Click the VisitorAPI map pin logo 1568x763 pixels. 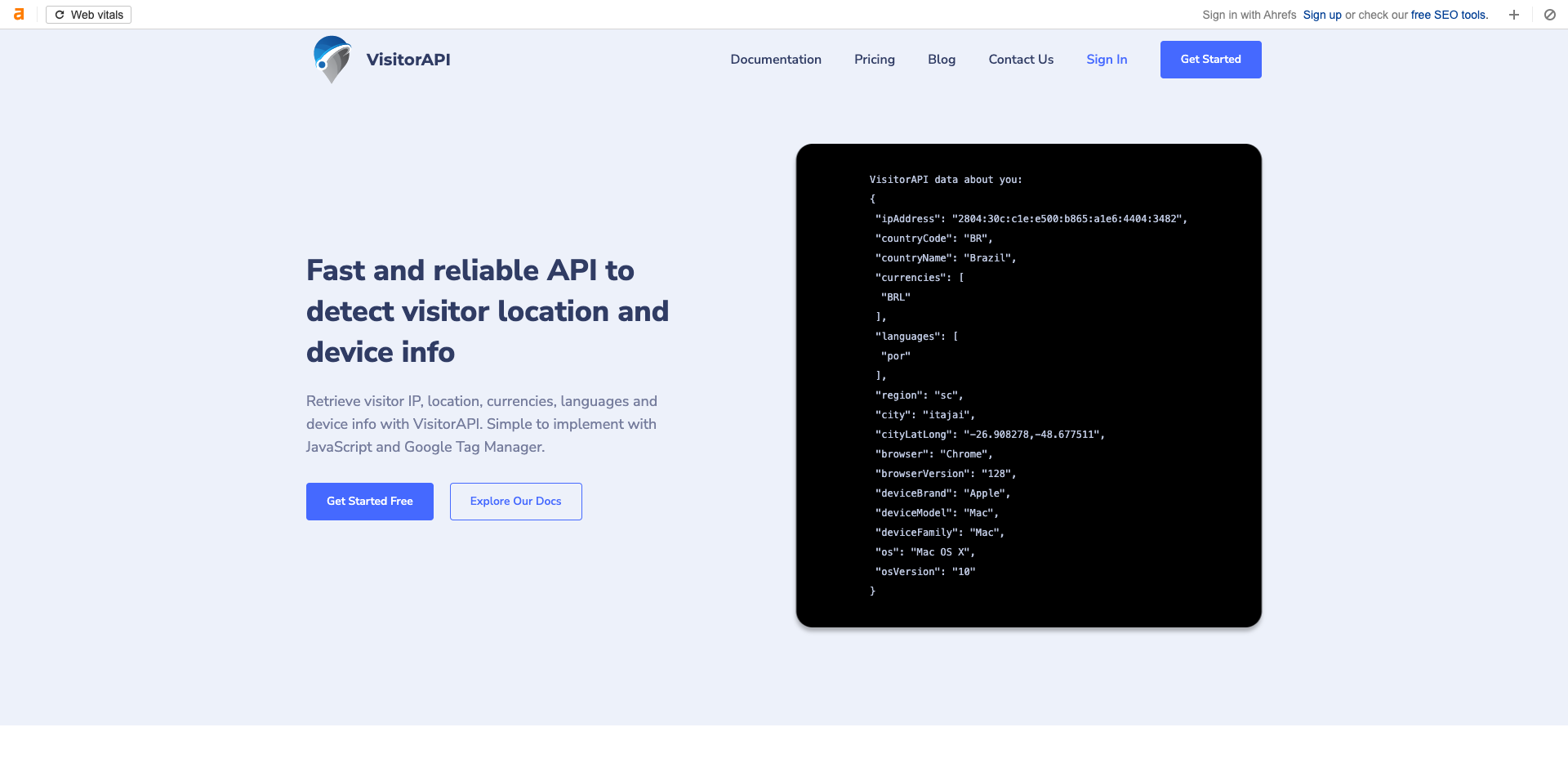point(332,60)
